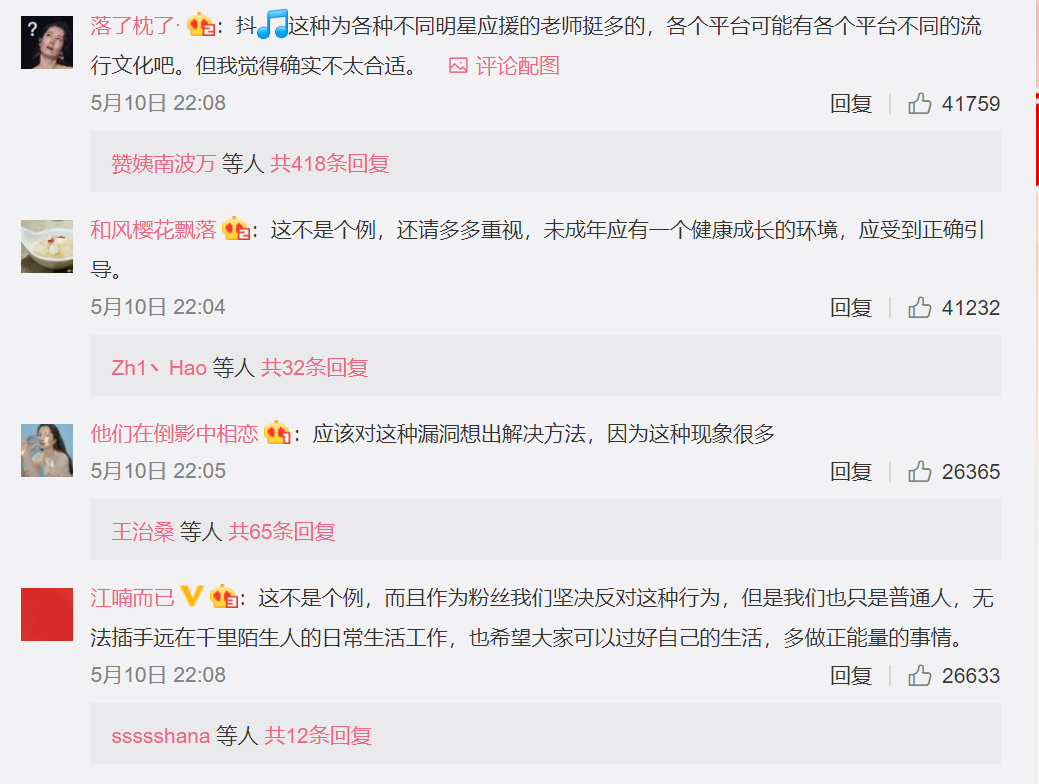The image size is (1039, 784).
Task: Like the comment with 26365 likes
Action: (x=920, y=471)
